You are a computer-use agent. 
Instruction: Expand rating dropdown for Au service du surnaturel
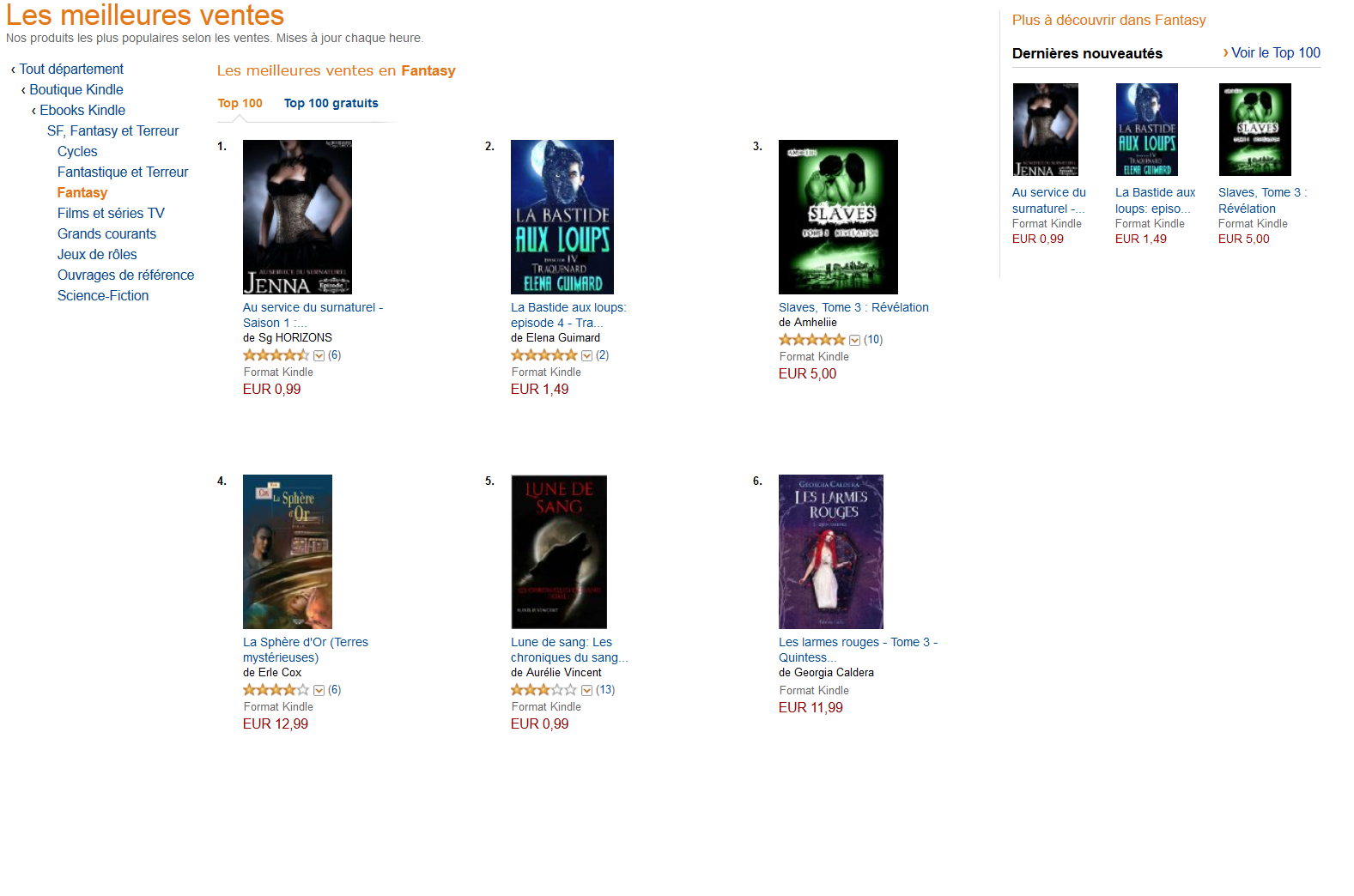(x=319, y=355)
